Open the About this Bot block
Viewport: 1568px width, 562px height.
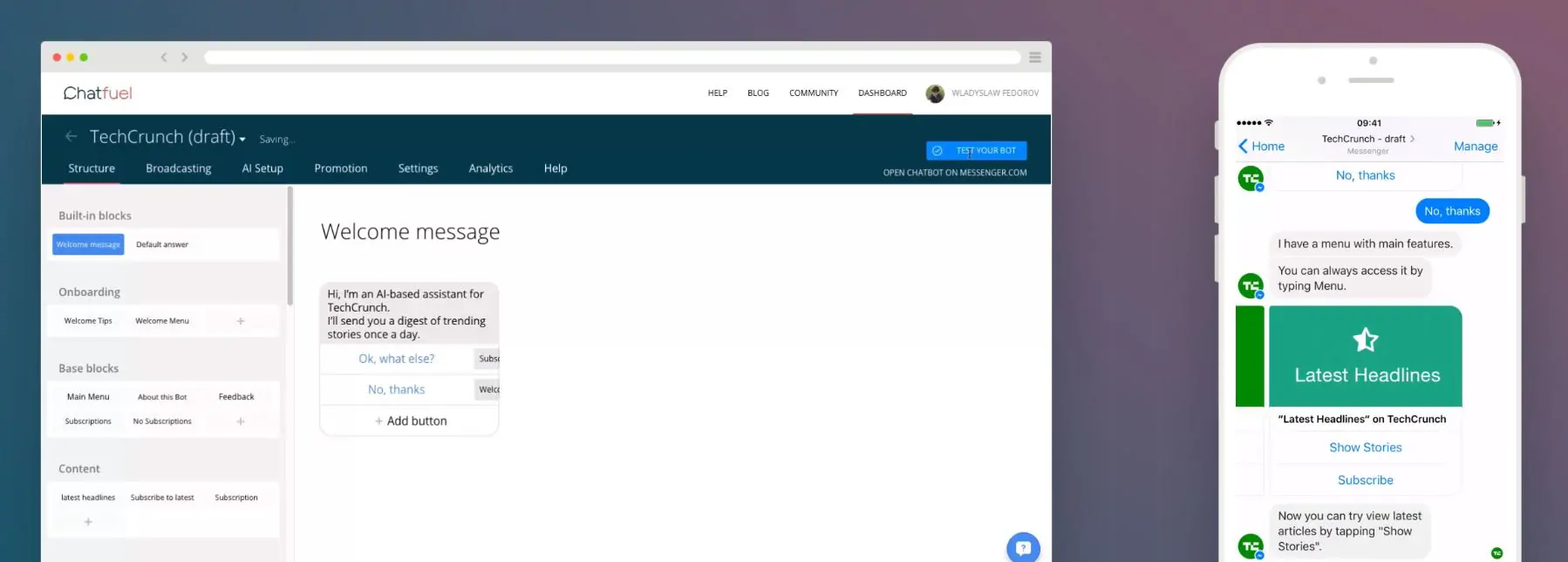tap(162, 397)
